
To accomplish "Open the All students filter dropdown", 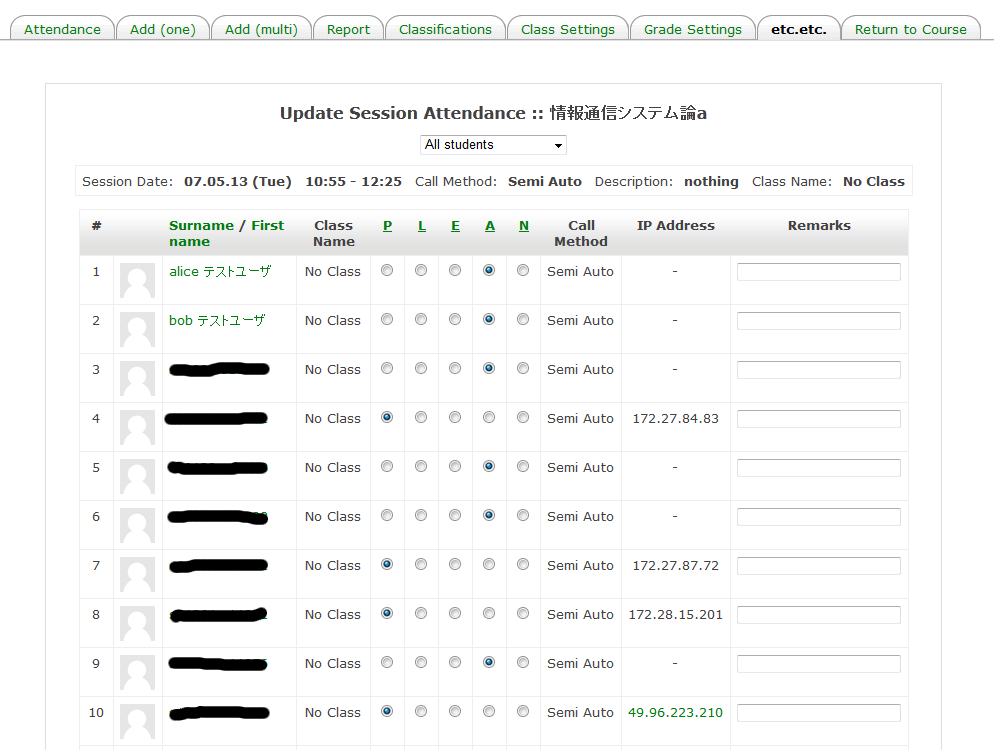I will 493,145.
